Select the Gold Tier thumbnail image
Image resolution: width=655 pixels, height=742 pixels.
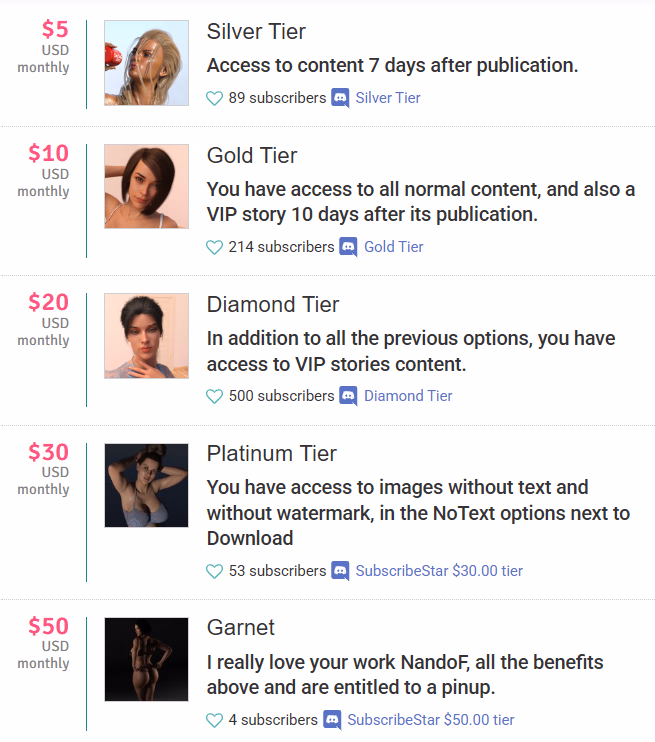146,186
